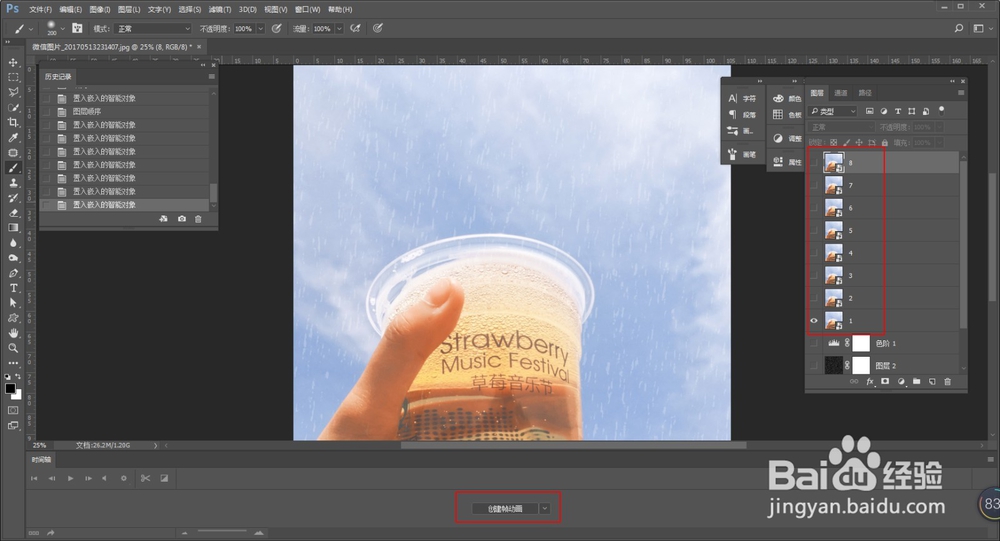Show layer 8 via visibility box
The width and height of the screenshot is (1000, 541).
coord(814,163)
